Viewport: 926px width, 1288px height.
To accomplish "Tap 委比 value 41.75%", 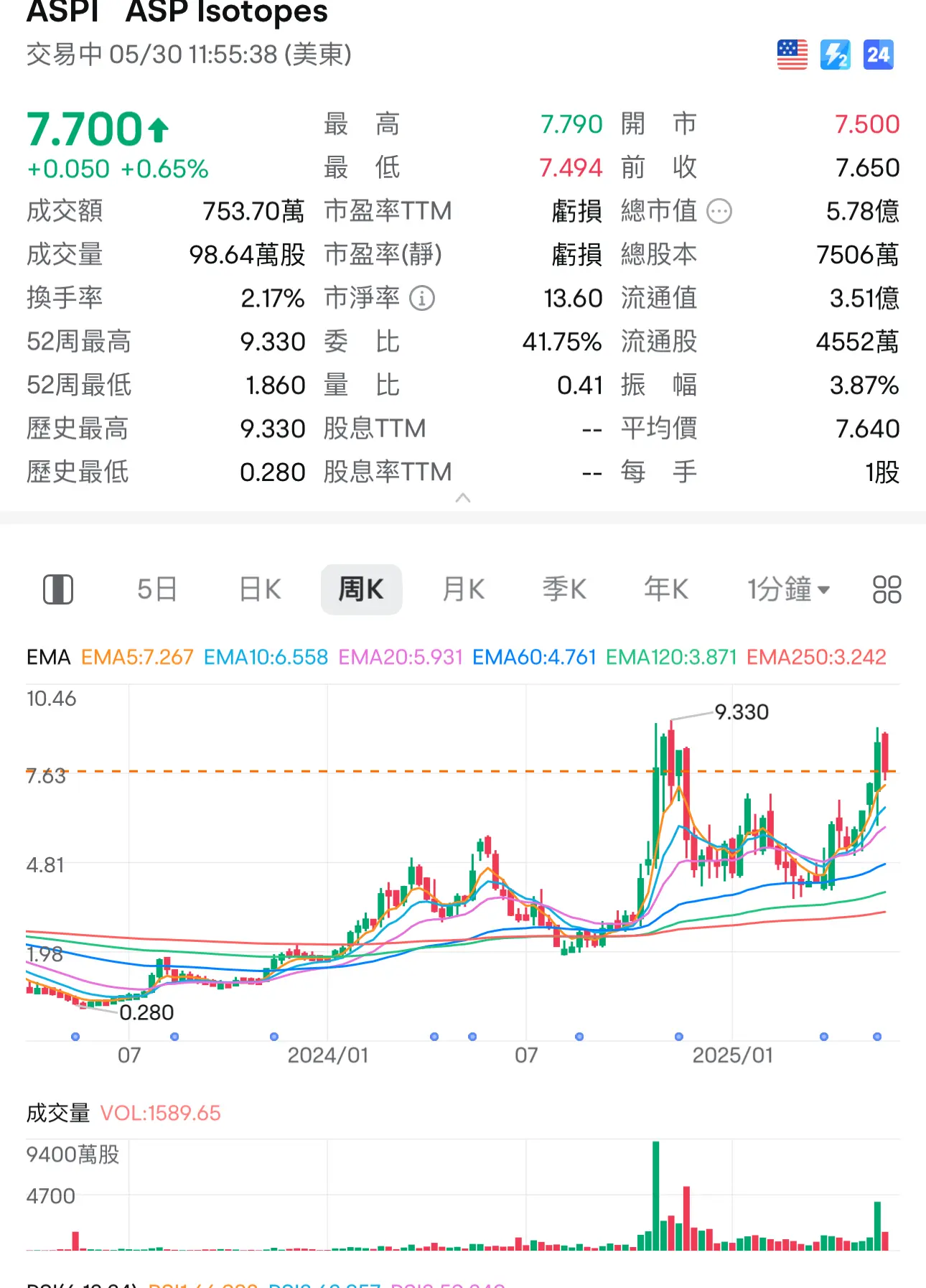I will (562, 342).
